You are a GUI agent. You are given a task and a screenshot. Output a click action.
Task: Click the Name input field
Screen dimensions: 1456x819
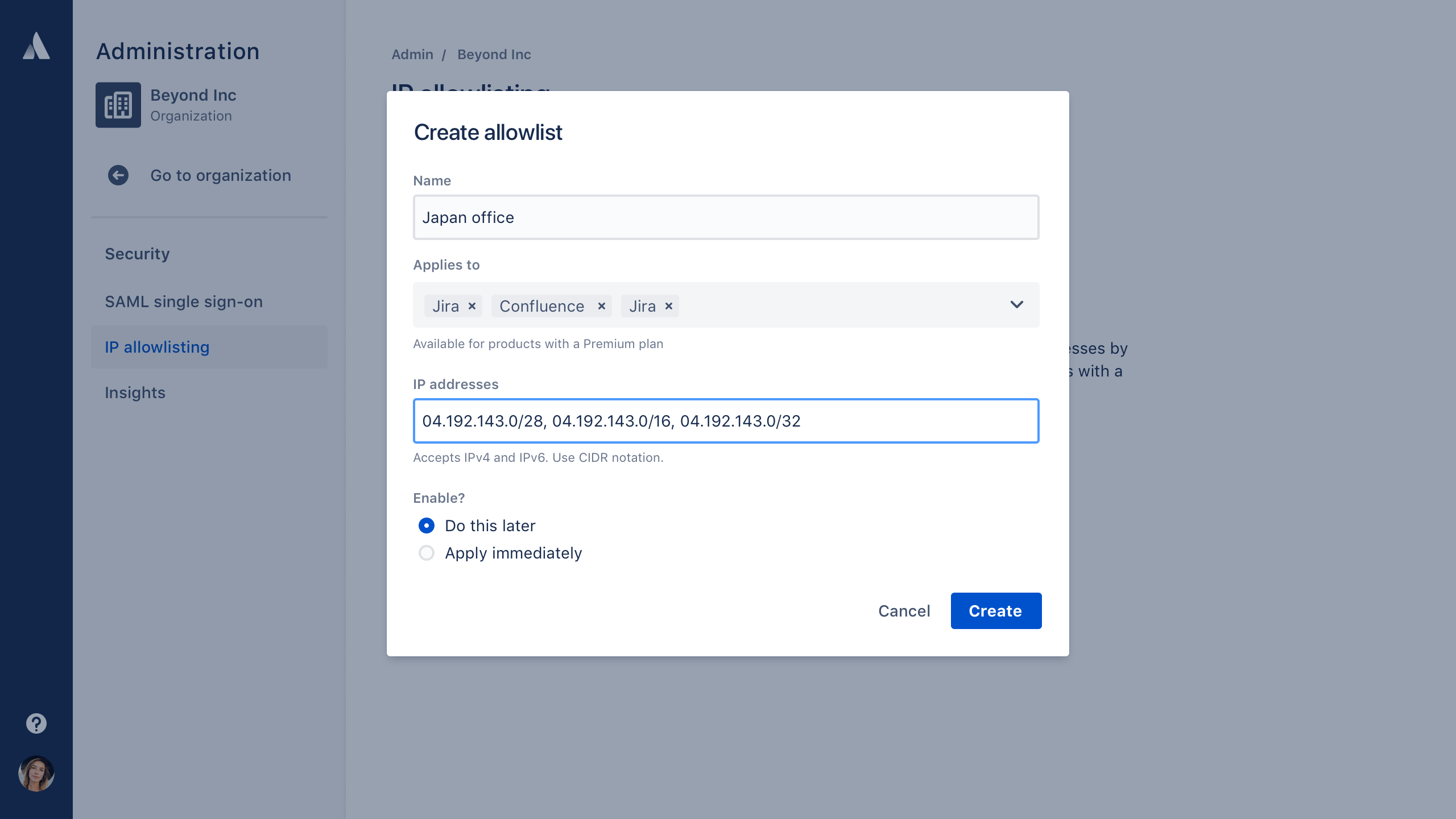point(726,217)
